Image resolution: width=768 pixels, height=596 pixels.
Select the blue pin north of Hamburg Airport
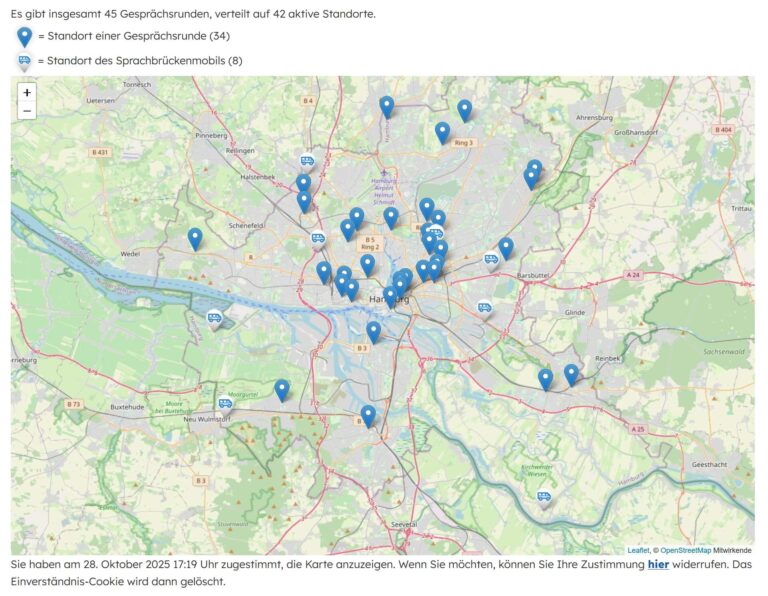pyautogui.click(x=387, y=106)
